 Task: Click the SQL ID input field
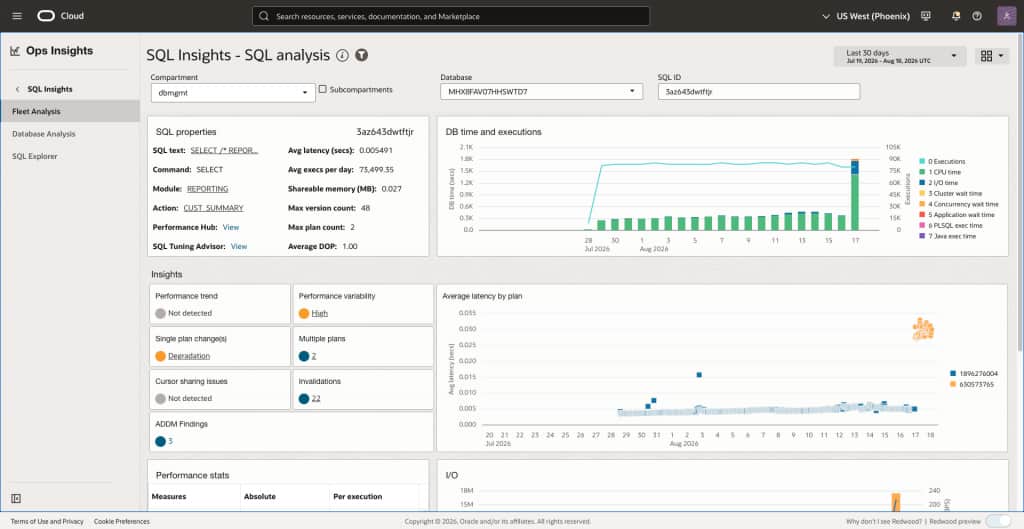[x=759, y=91]
